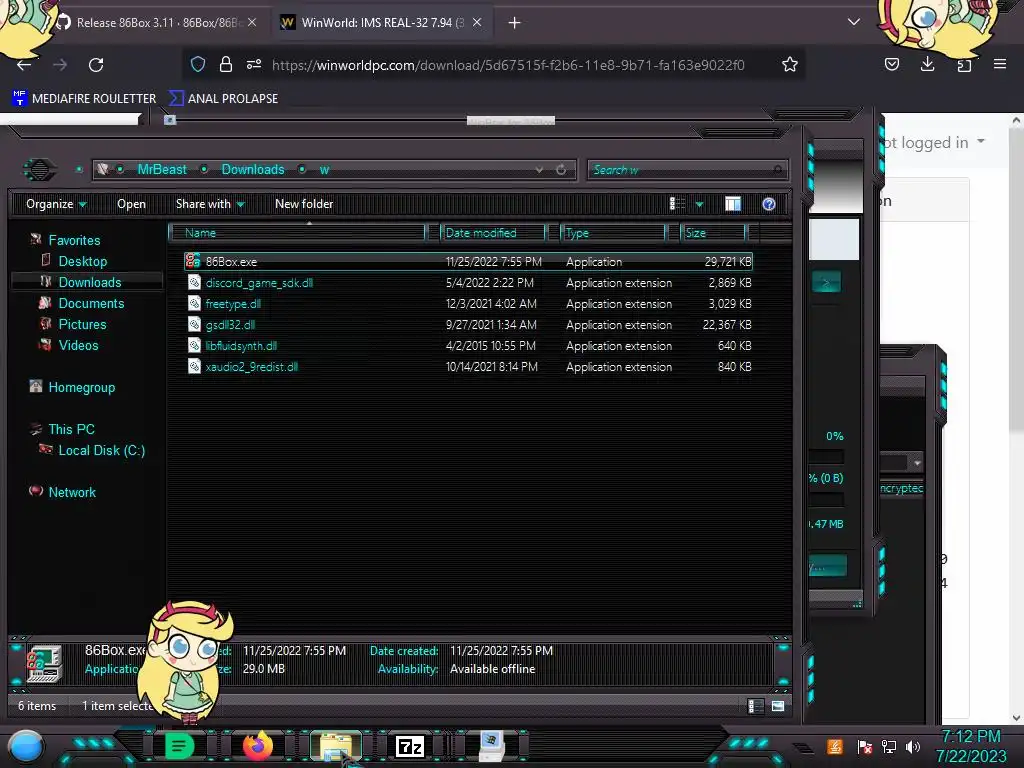Go back in Firefox browser

pos(24,65)
